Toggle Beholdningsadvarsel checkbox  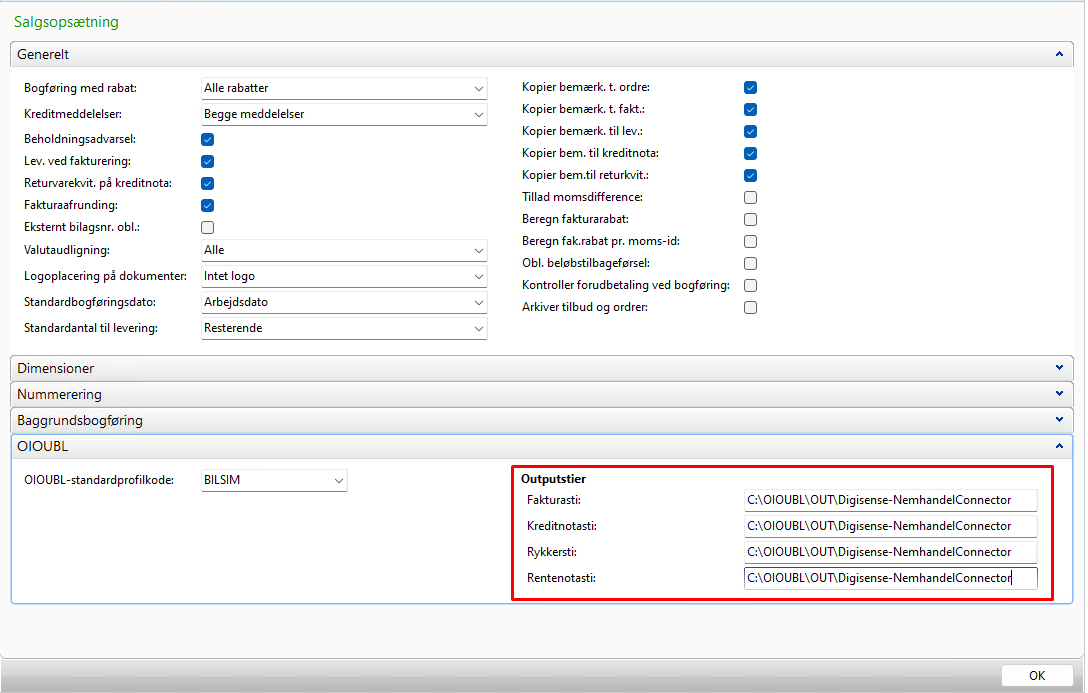[x=207, y=139]
